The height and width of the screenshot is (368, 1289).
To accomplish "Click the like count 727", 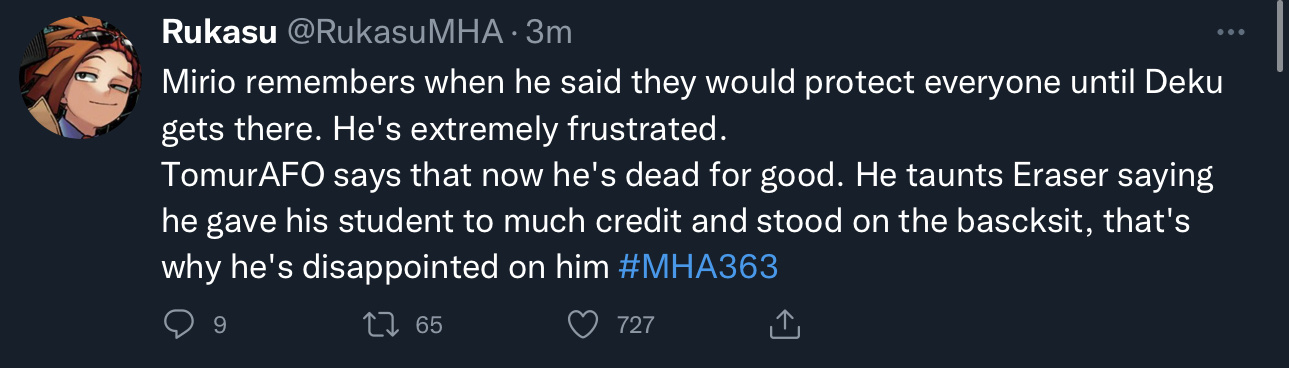I will point(635,325).
